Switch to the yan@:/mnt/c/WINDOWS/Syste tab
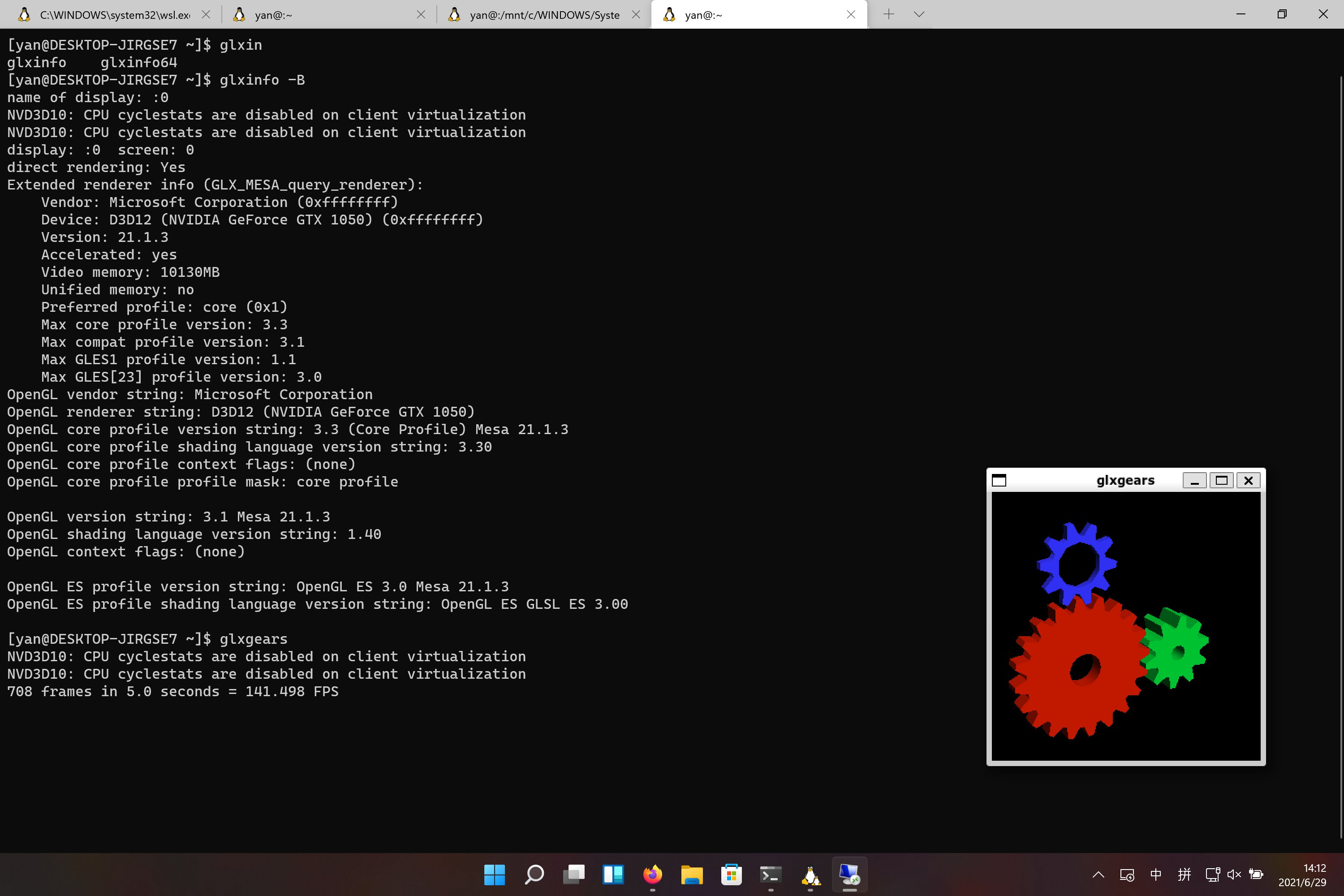 [543, 14]
